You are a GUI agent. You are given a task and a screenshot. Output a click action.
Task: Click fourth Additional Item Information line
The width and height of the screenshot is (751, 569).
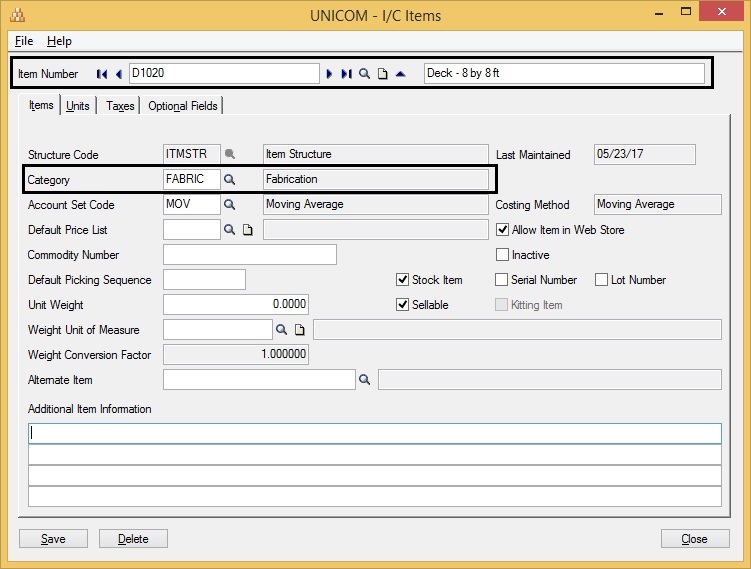[x=375, y=497]
